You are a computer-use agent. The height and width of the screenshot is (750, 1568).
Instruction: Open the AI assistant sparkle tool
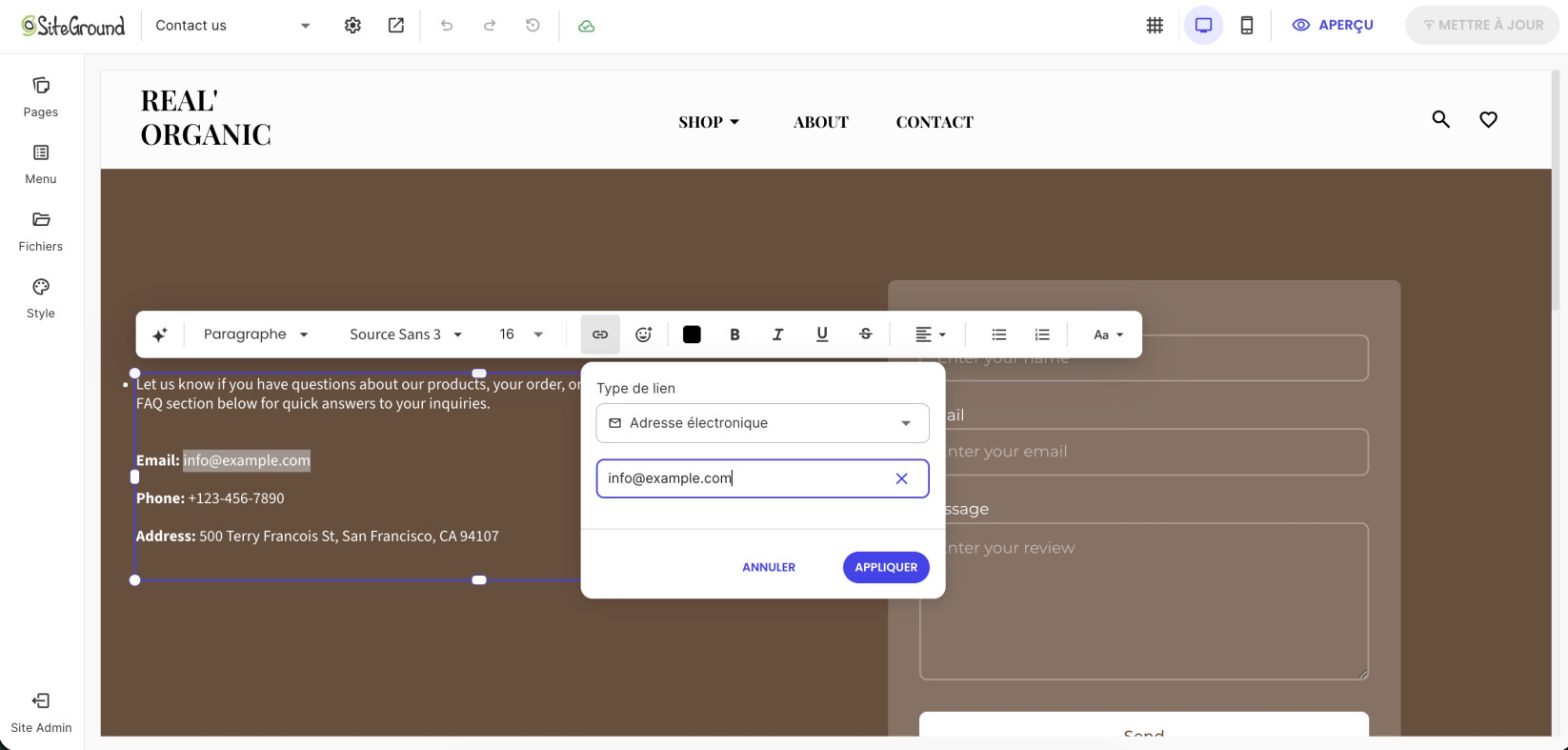pyautogui.click(x=160, y=334)
